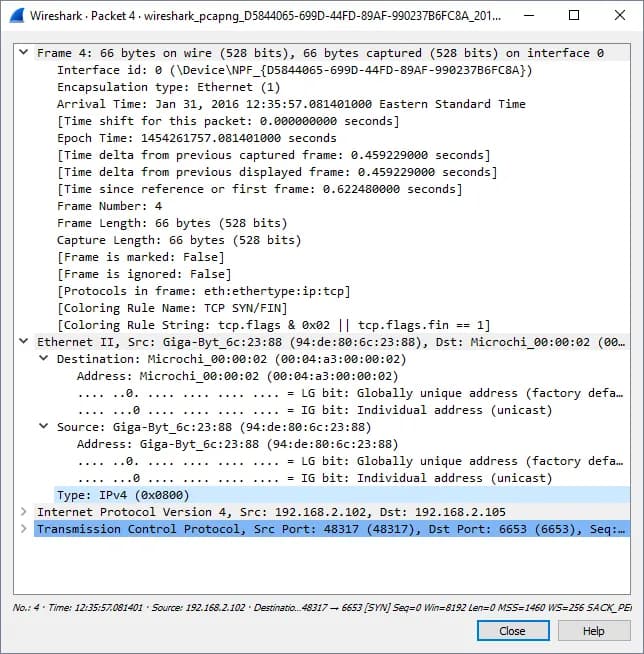
Task: Select Type: IPv4 (0x0800) row
Action: 342,495
